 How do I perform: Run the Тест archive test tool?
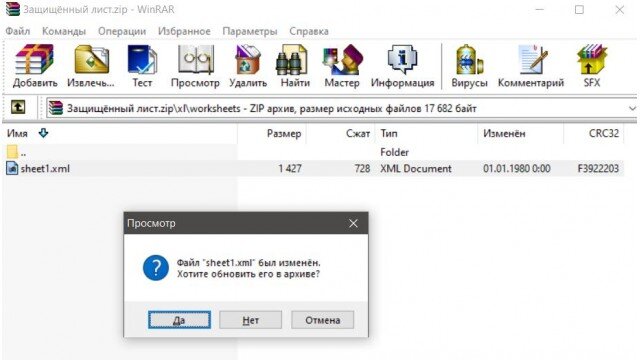pyautogui.click(x=142, y=66)
